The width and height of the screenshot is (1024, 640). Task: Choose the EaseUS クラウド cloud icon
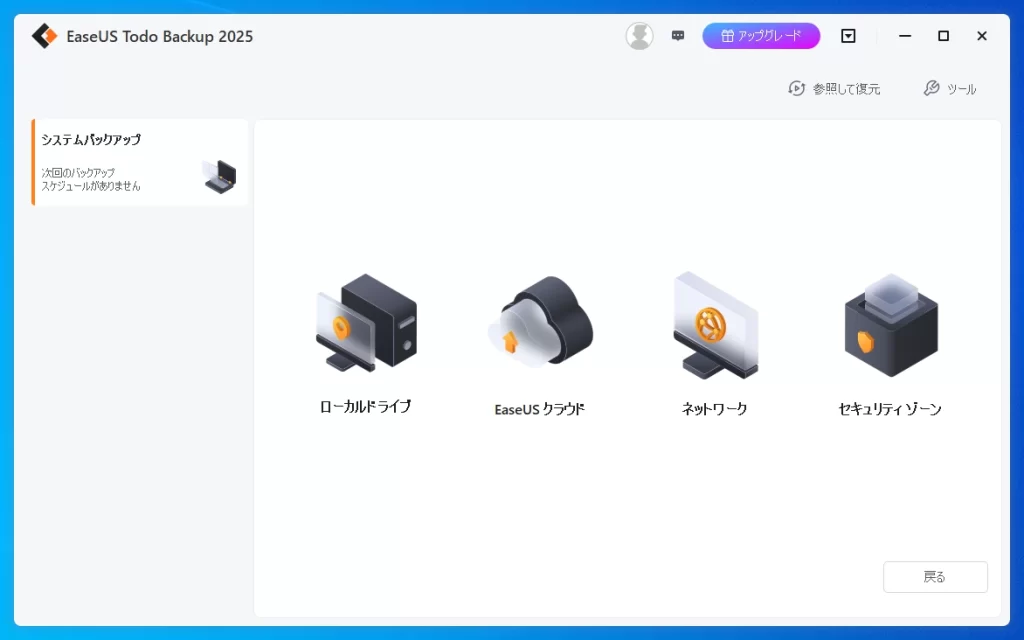pyautogui.click(x=540, y=324)
